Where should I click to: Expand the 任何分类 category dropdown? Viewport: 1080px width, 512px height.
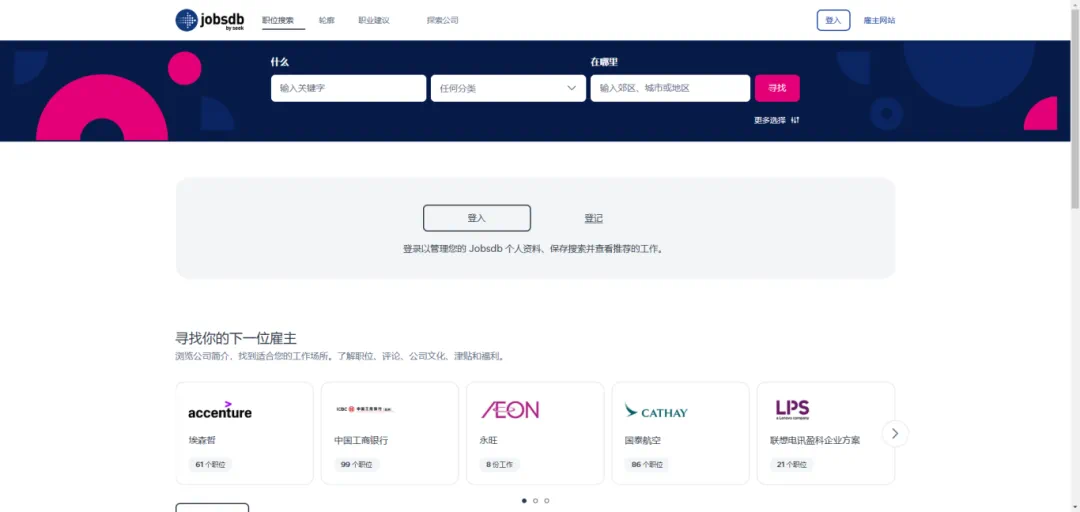(508, 88)
